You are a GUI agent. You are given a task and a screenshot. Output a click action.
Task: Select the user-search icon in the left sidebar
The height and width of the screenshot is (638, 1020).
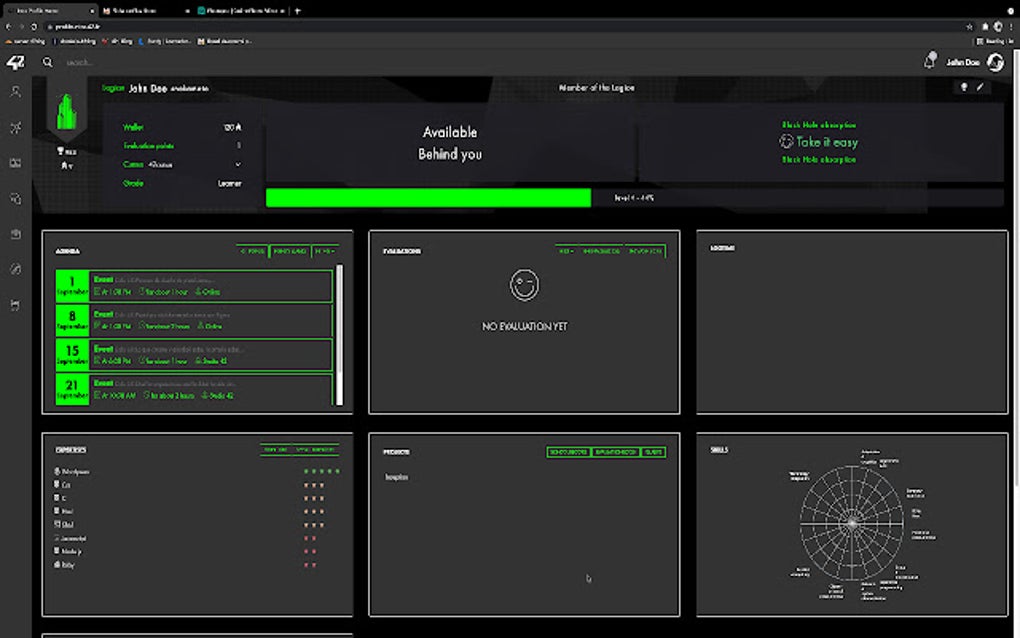pyautogui.click(x=15, y=92)
